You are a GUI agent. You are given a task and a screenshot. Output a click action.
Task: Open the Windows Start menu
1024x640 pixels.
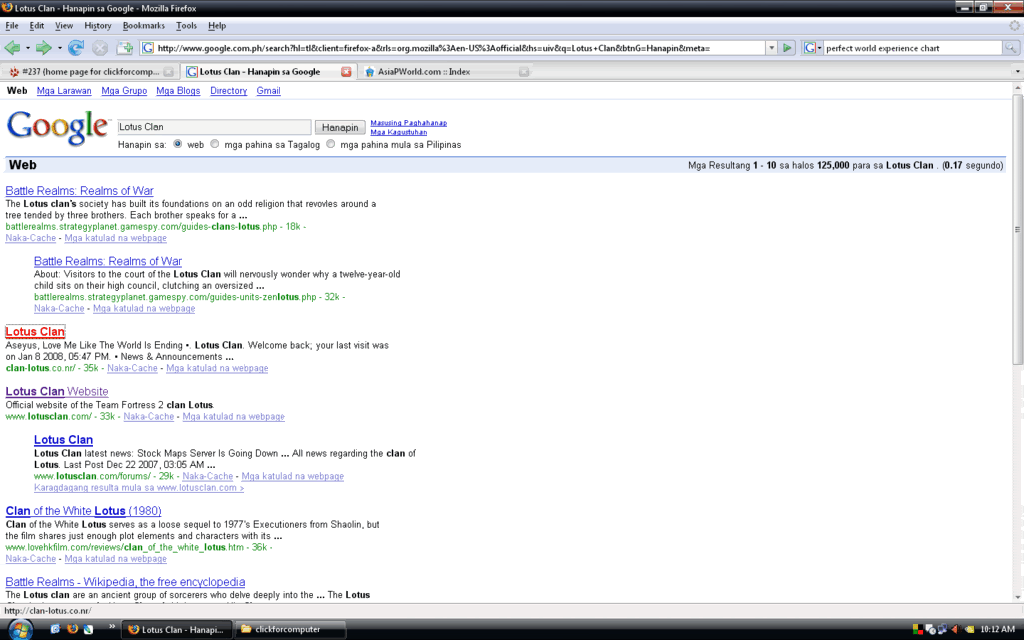click(x=19, y=629)
